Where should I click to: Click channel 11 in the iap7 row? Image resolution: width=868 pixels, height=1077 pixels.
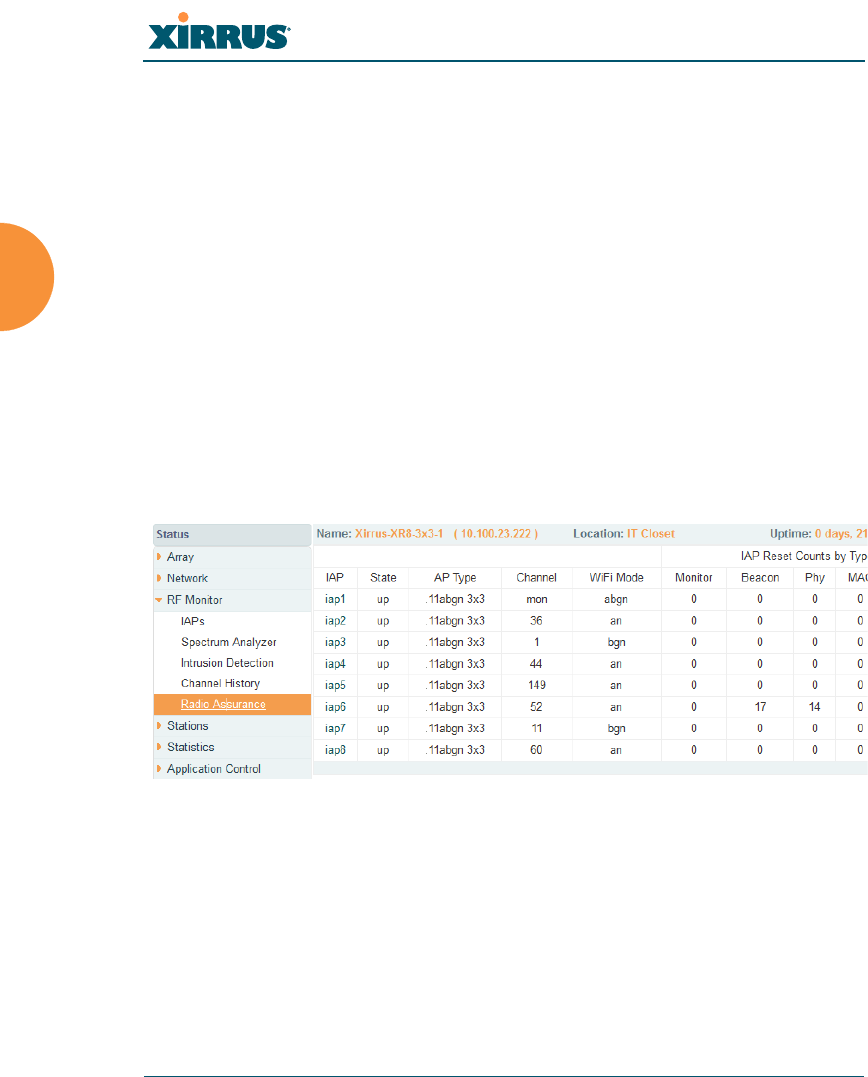(536, 728)
